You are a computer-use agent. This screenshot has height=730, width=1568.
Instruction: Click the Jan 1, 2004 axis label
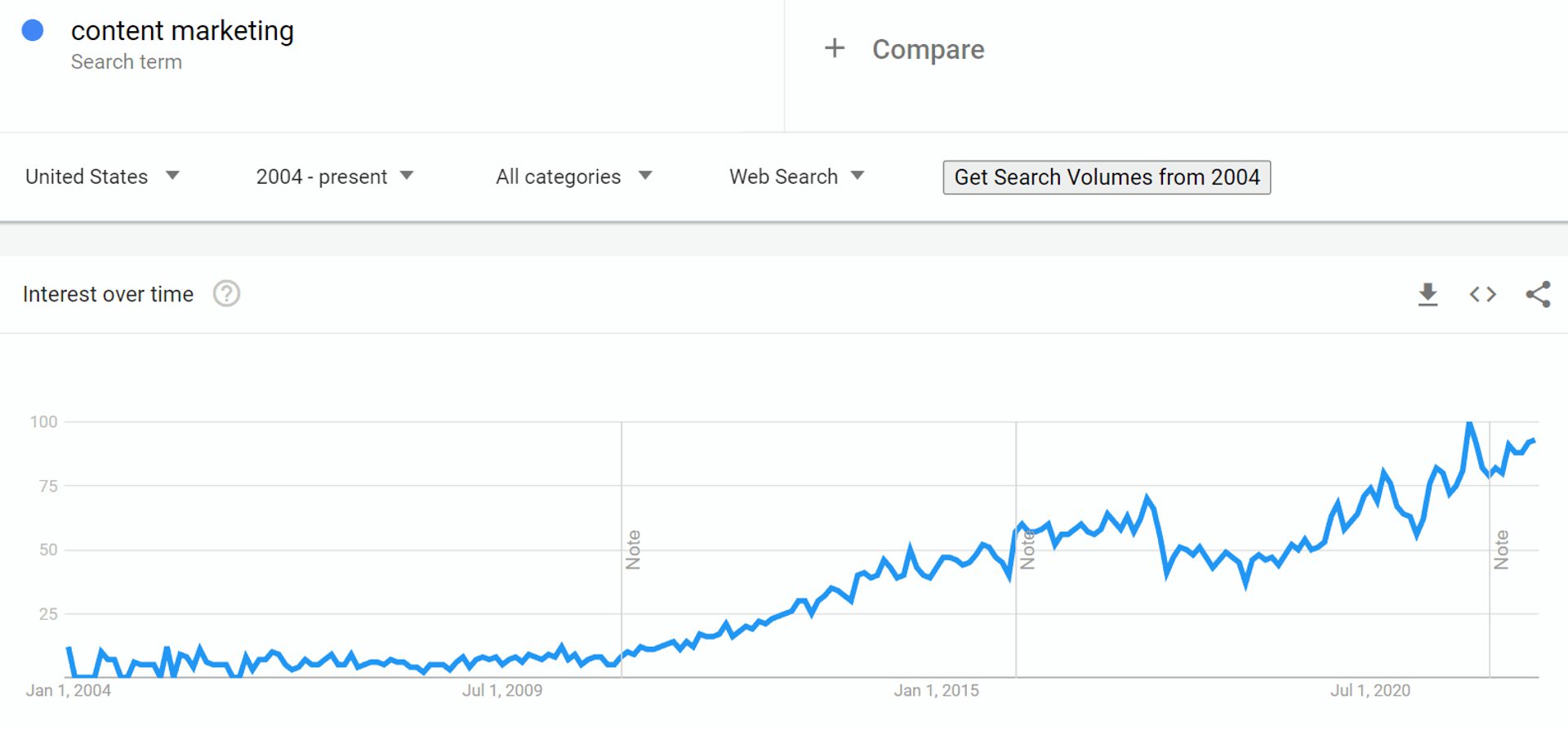click(x=70, y=690)
